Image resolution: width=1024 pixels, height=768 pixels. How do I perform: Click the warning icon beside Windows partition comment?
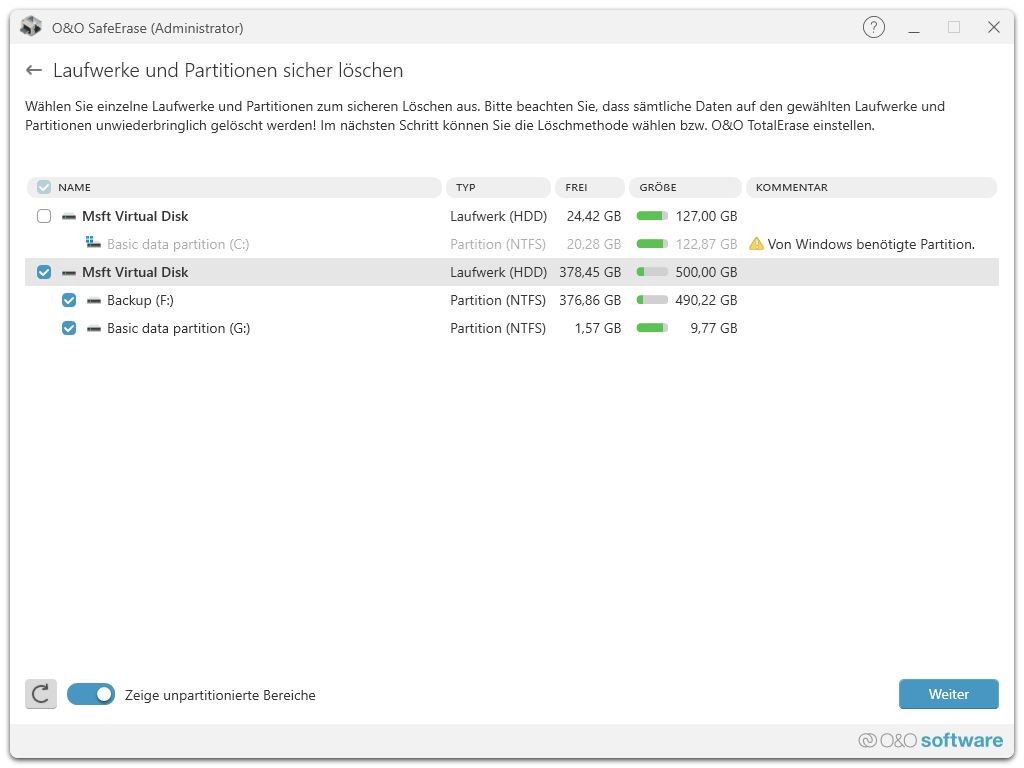756,244
